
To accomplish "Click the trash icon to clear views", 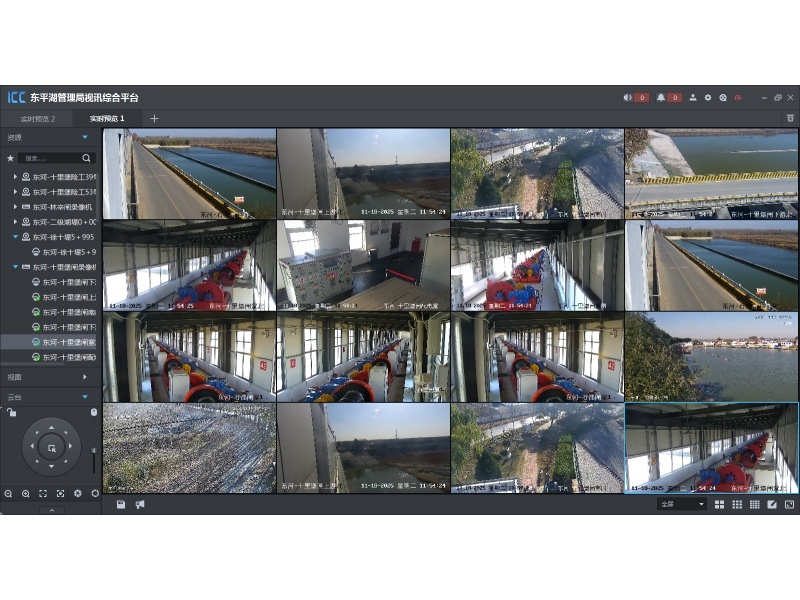I will [x=790, y=118].
